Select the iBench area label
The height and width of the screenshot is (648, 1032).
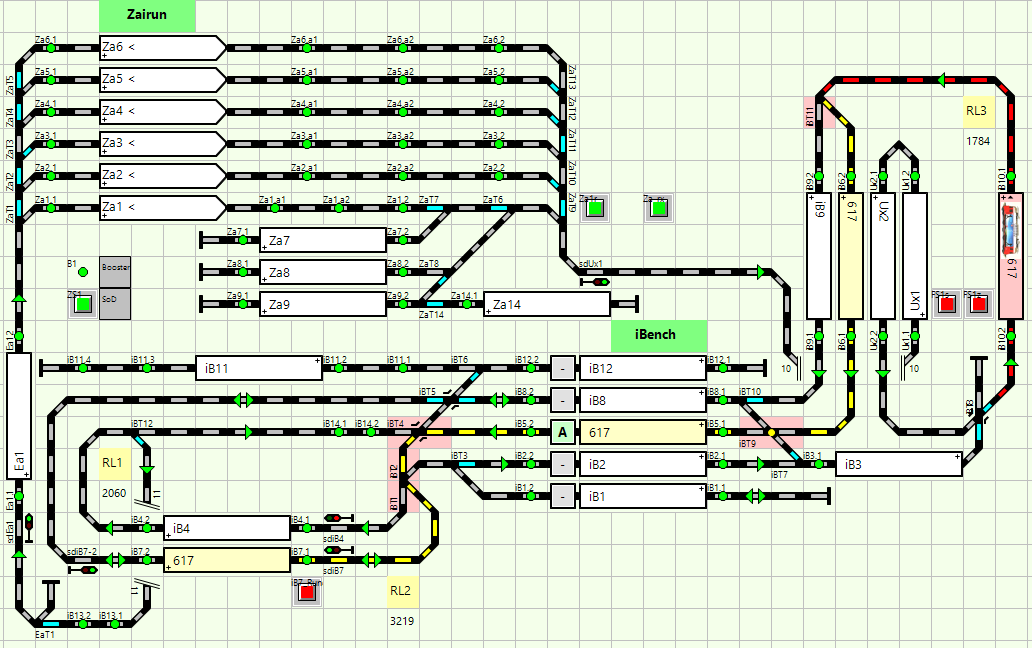(x=659, y=334)
